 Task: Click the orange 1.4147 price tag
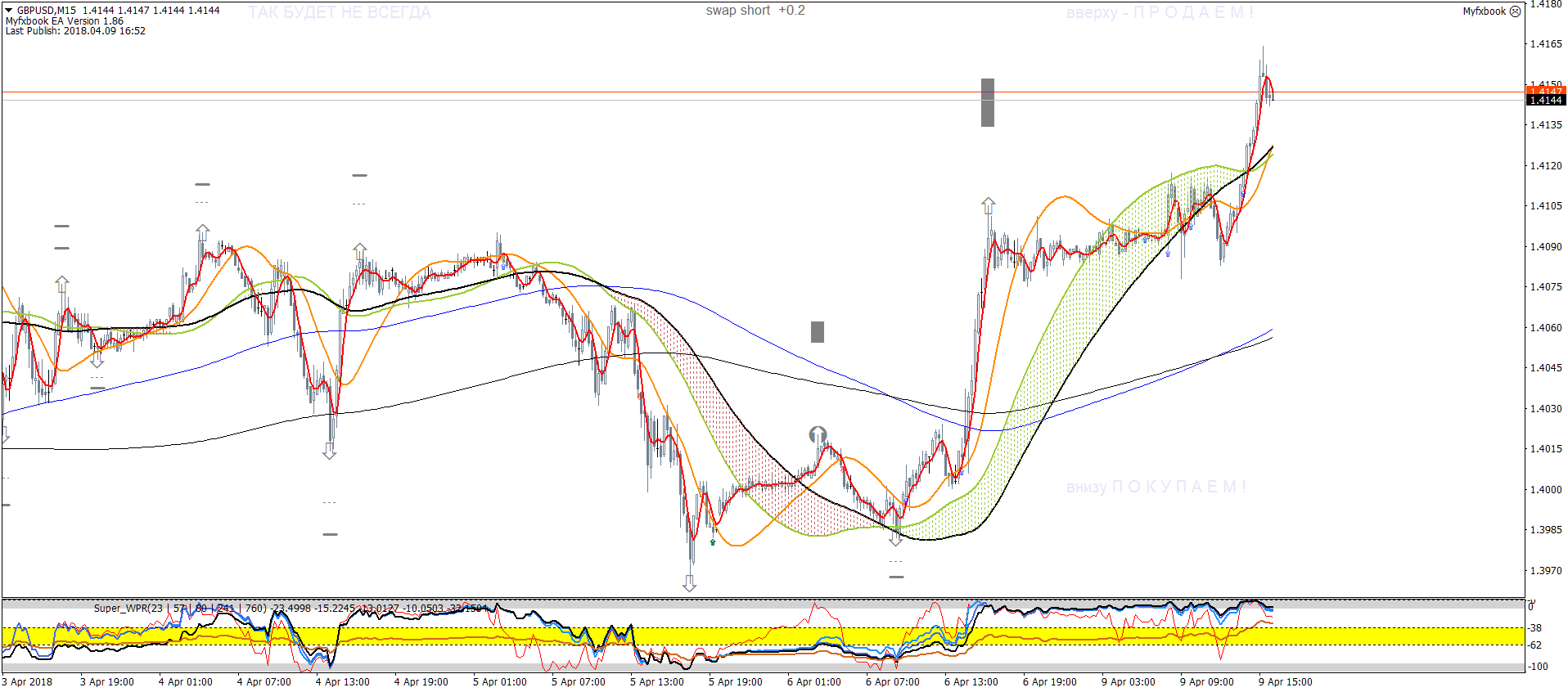tap(1546, 92)
